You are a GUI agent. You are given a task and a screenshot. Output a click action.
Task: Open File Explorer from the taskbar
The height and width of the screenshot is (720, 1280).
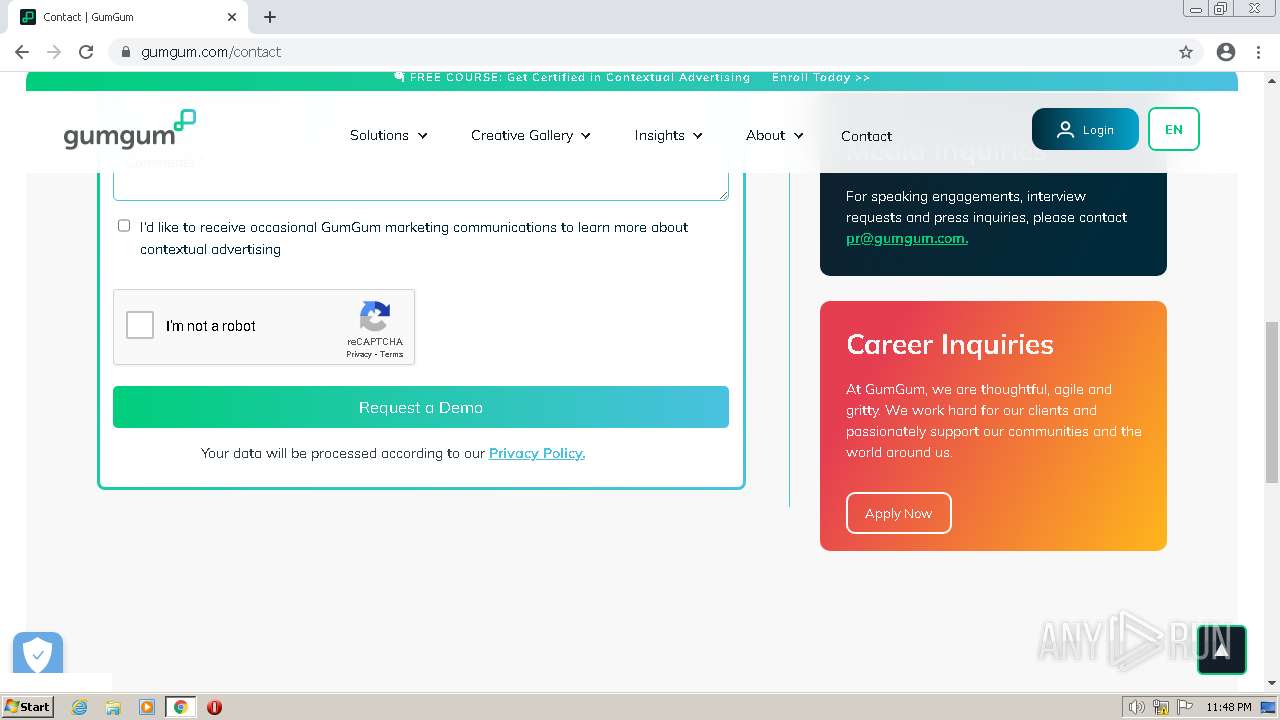[x=113, y=707]
